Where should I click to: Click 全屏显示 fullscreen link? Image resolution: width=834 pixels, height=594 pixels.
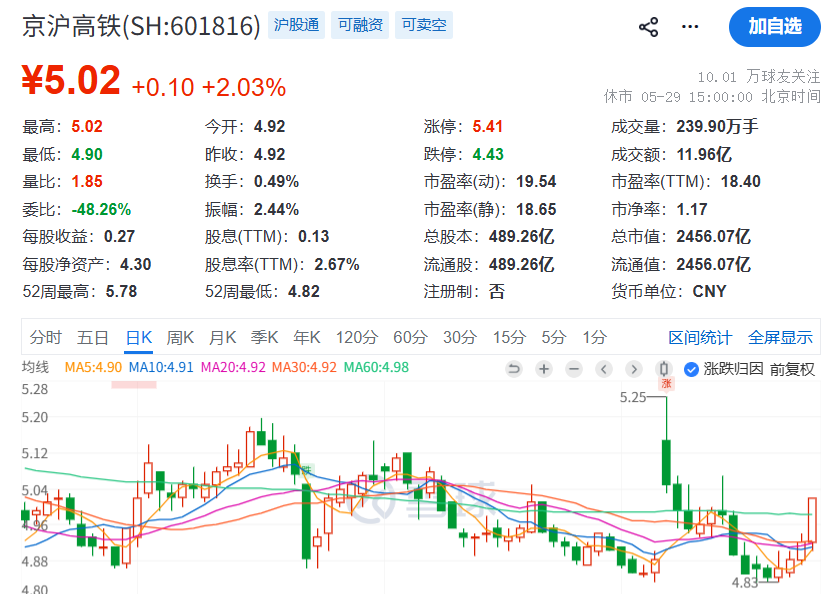click(x=780, y=338)
